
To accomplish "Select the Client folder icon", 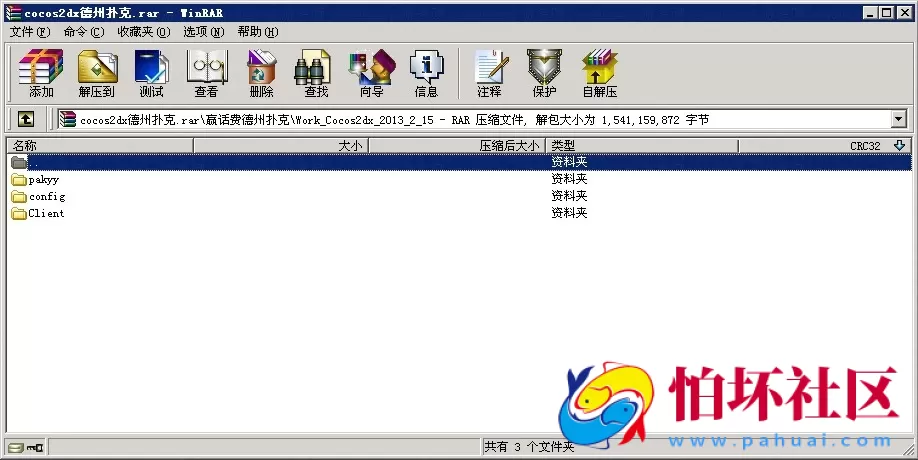I will 19,213.
